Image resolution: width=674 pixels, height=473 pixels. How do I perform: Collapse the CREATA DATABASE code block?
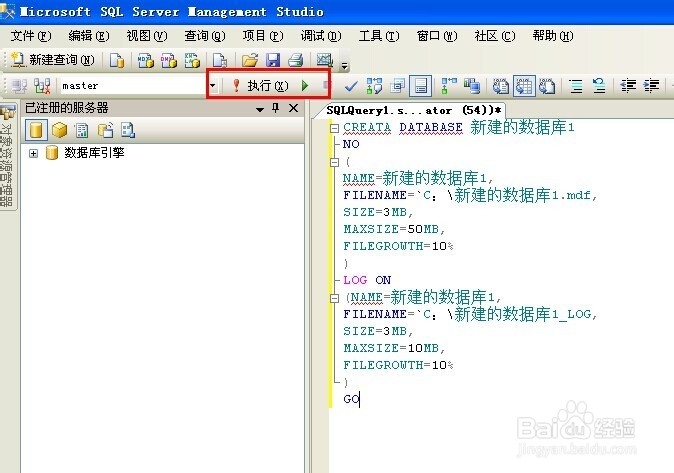[334, 128]
